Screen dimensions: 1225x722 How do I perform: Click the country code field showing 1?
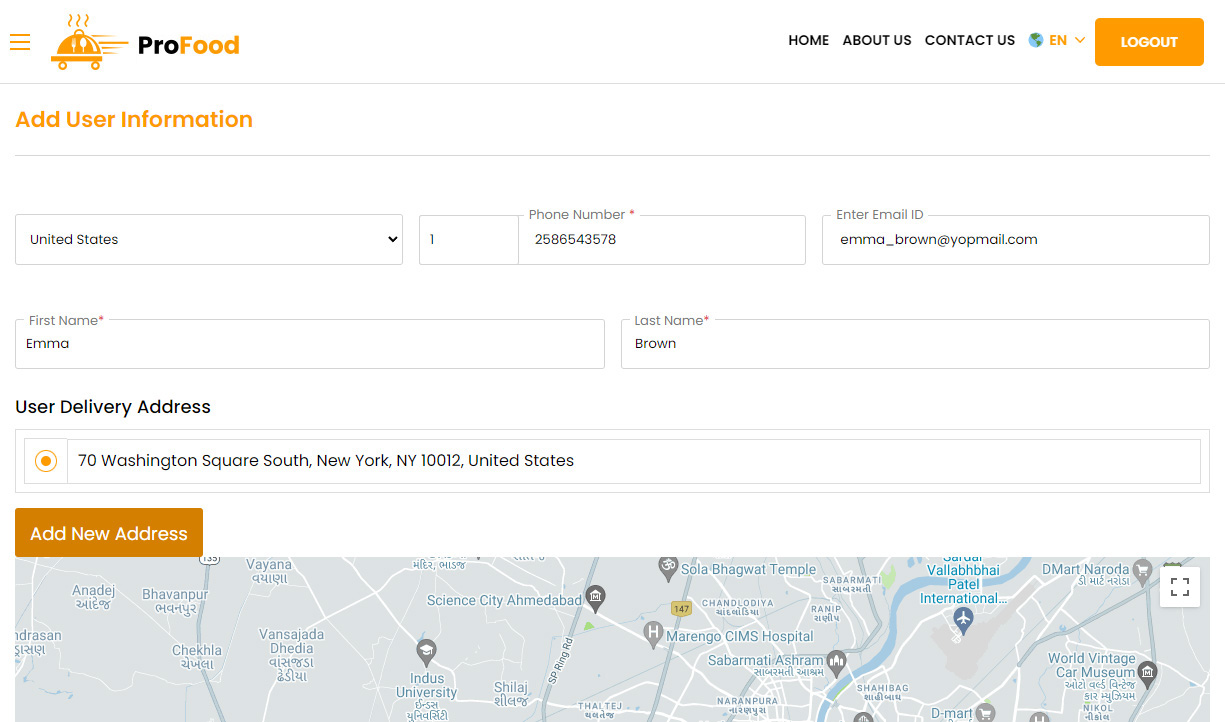coord(469,240)
